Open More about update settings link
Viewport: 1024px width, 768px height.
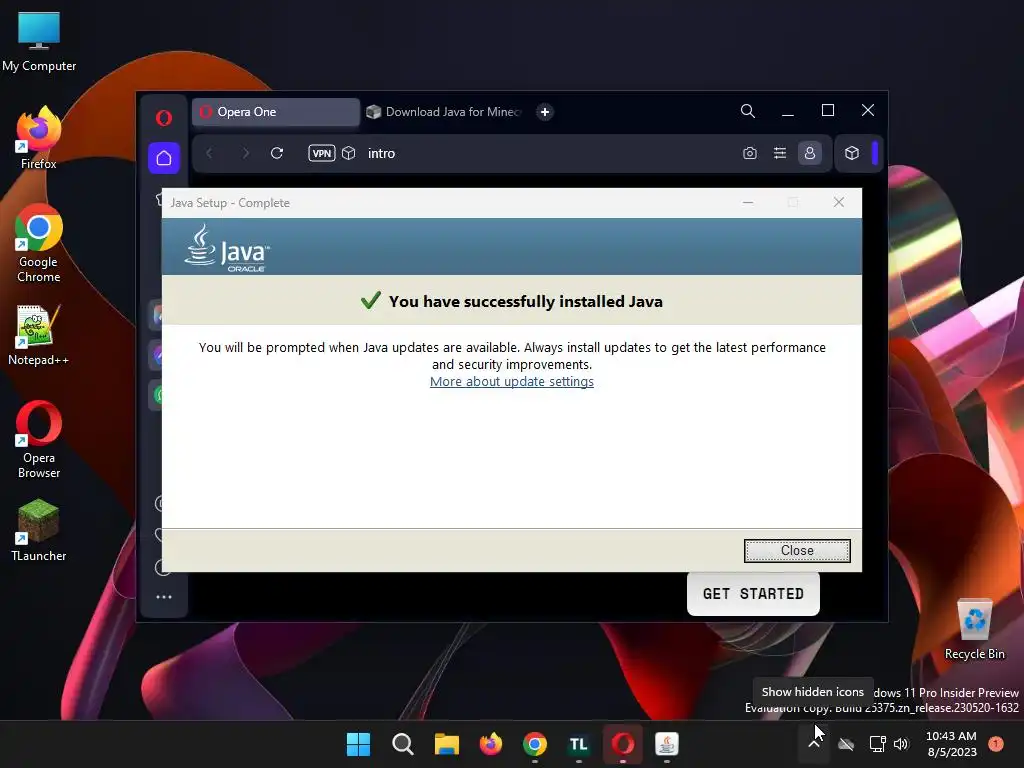tap(512, 381)
